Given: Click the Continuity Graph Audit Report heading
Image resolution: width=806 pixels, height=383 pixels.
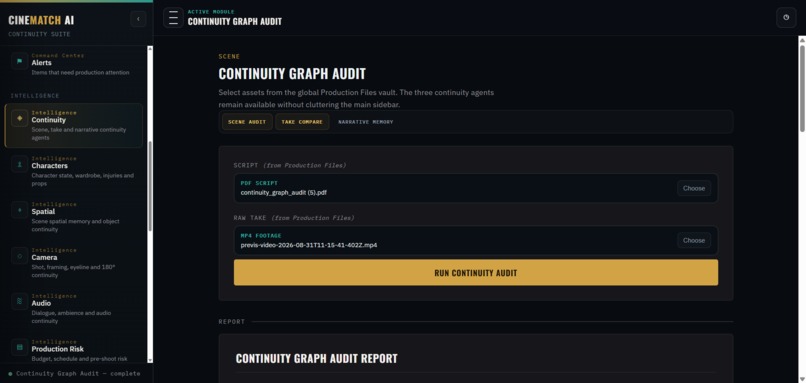Looking at the screenshot, I should (x=317, y=358).
